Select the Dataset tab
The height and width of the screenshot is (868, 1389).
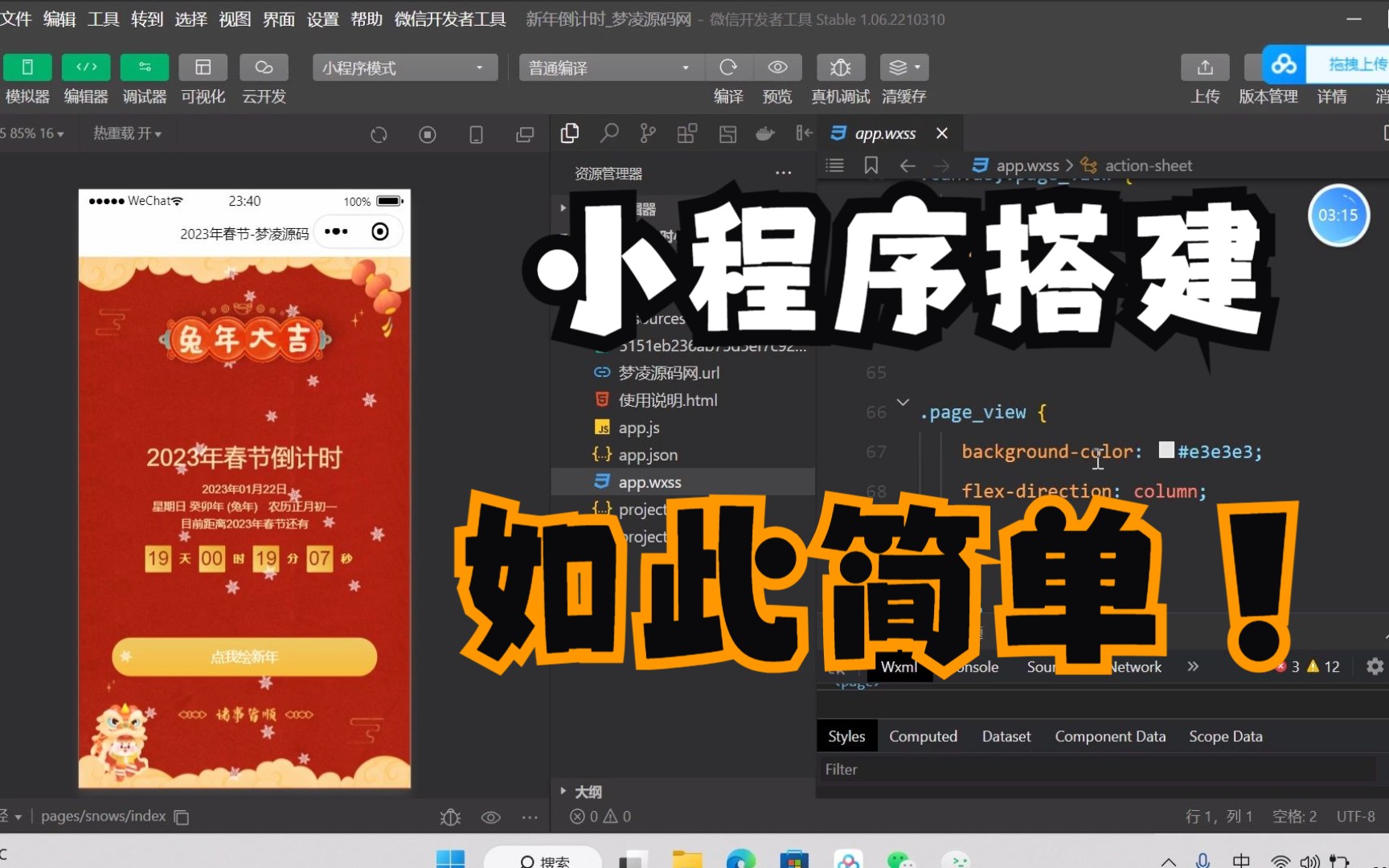(1006, 736)
